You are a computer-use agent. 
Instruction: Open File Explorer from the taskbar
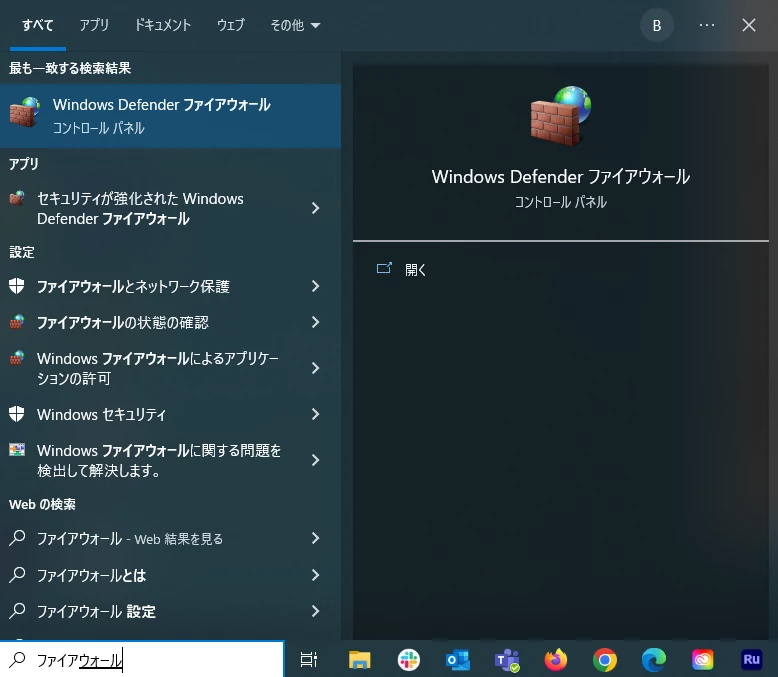(x=360, y=660)
